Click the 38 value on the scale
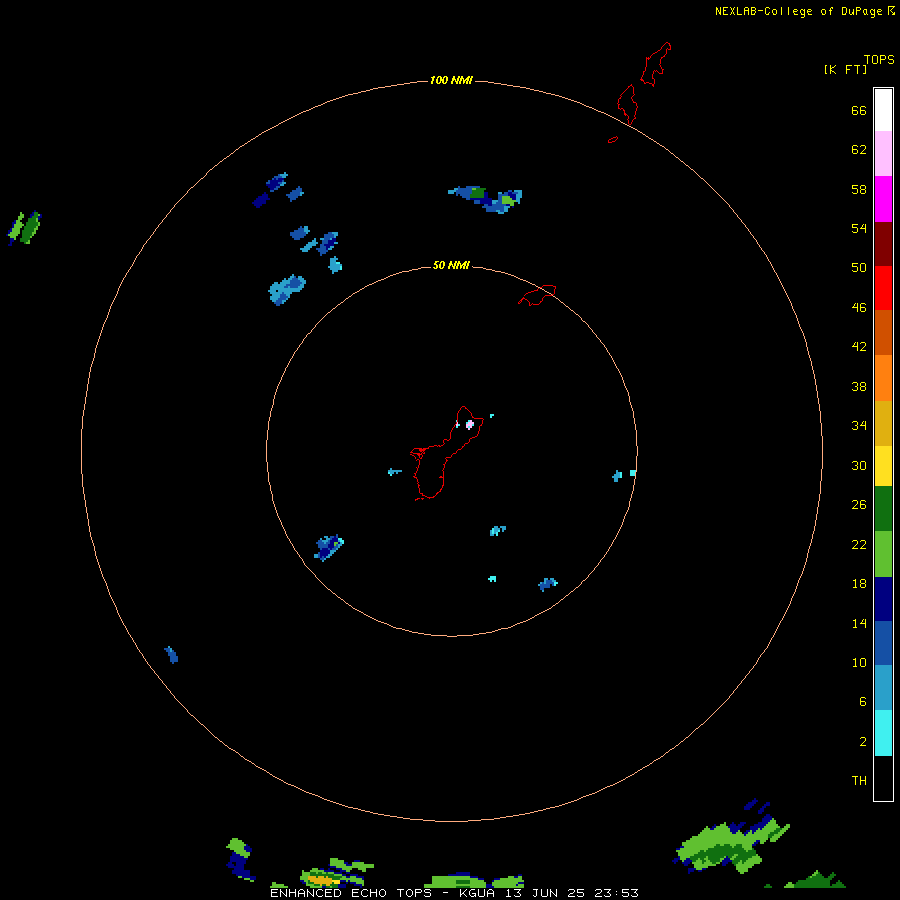 coord(859,387)
